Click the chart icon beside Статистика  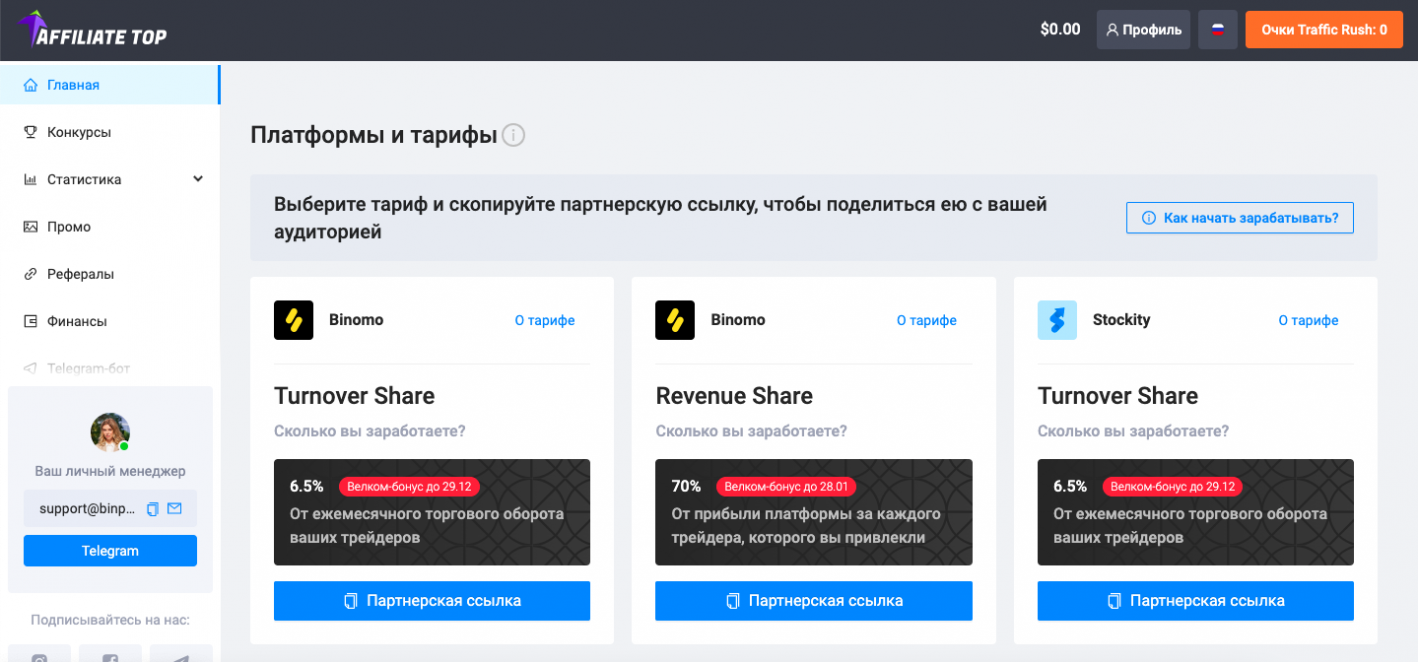[30, 179]
